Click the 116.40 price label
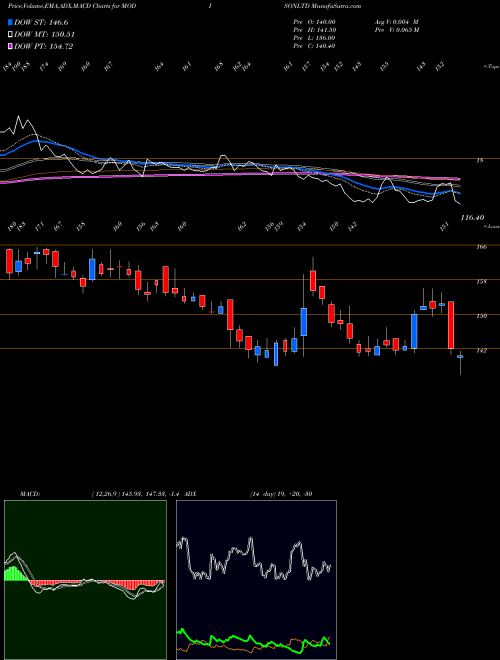The image size is (500, 660). [x=472, y=218]
